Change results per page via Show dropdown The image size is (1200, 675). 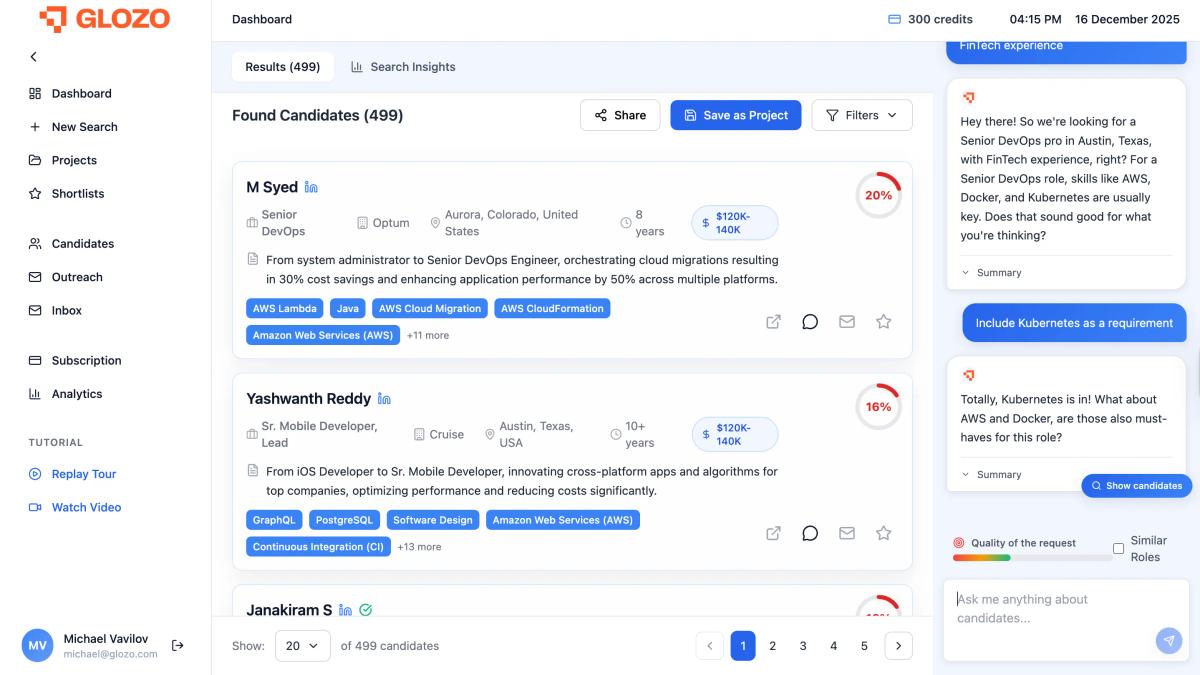(x=302, y=646)
